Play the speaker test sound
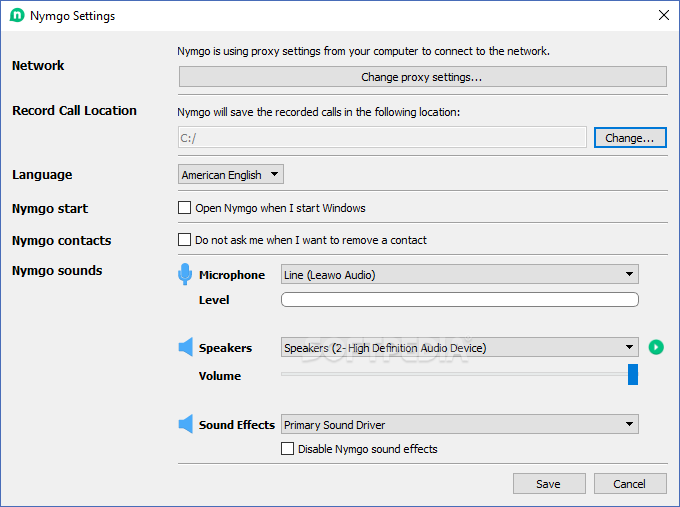Viewport: 680px width, 507px height. pyautogui.click(x=656, y=347)
